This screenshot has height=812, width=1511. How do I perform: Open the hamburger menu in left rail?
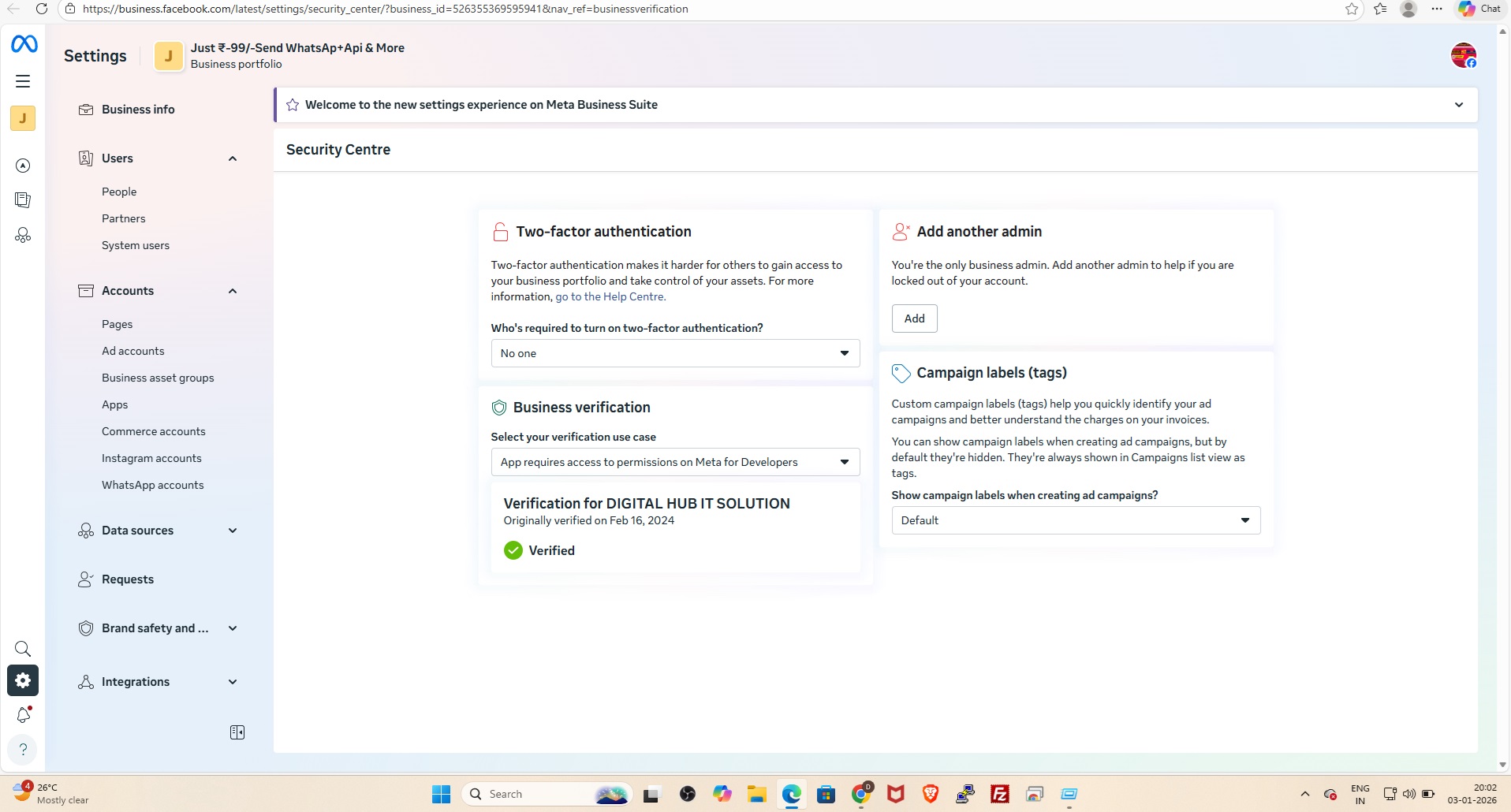pyautogui.click(x=23, y=81)
